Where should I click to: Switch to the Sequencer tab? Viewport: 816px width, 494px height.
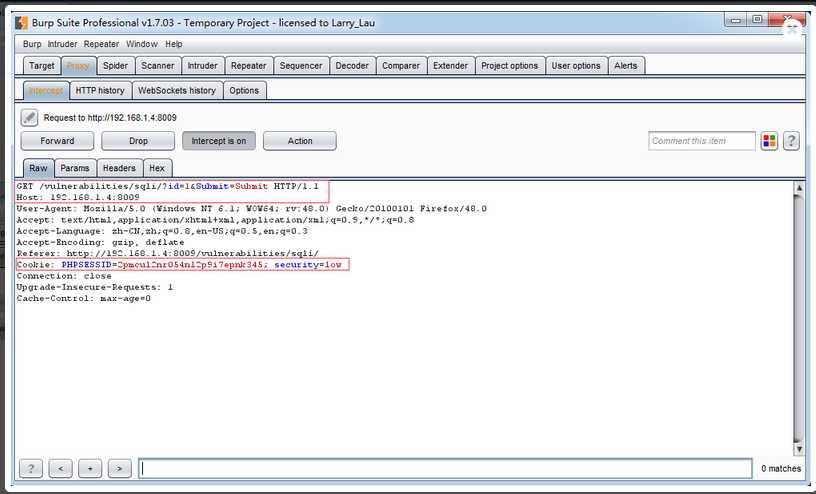(301, 66)
